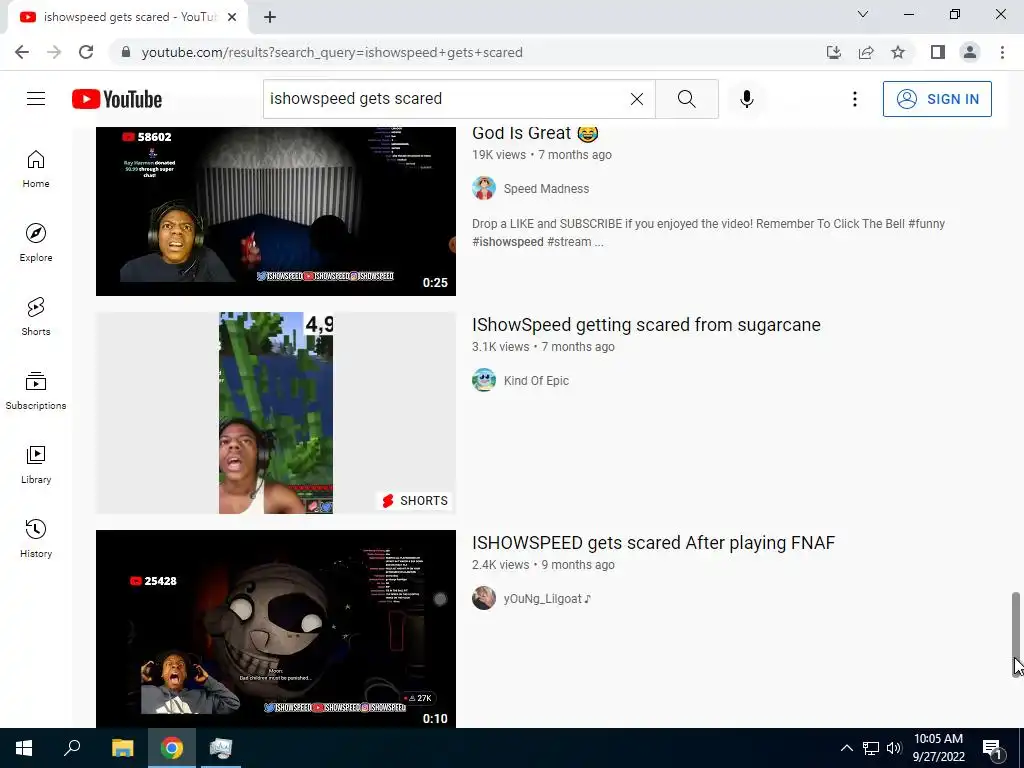Click the address bar URL

tap(332, 52)
